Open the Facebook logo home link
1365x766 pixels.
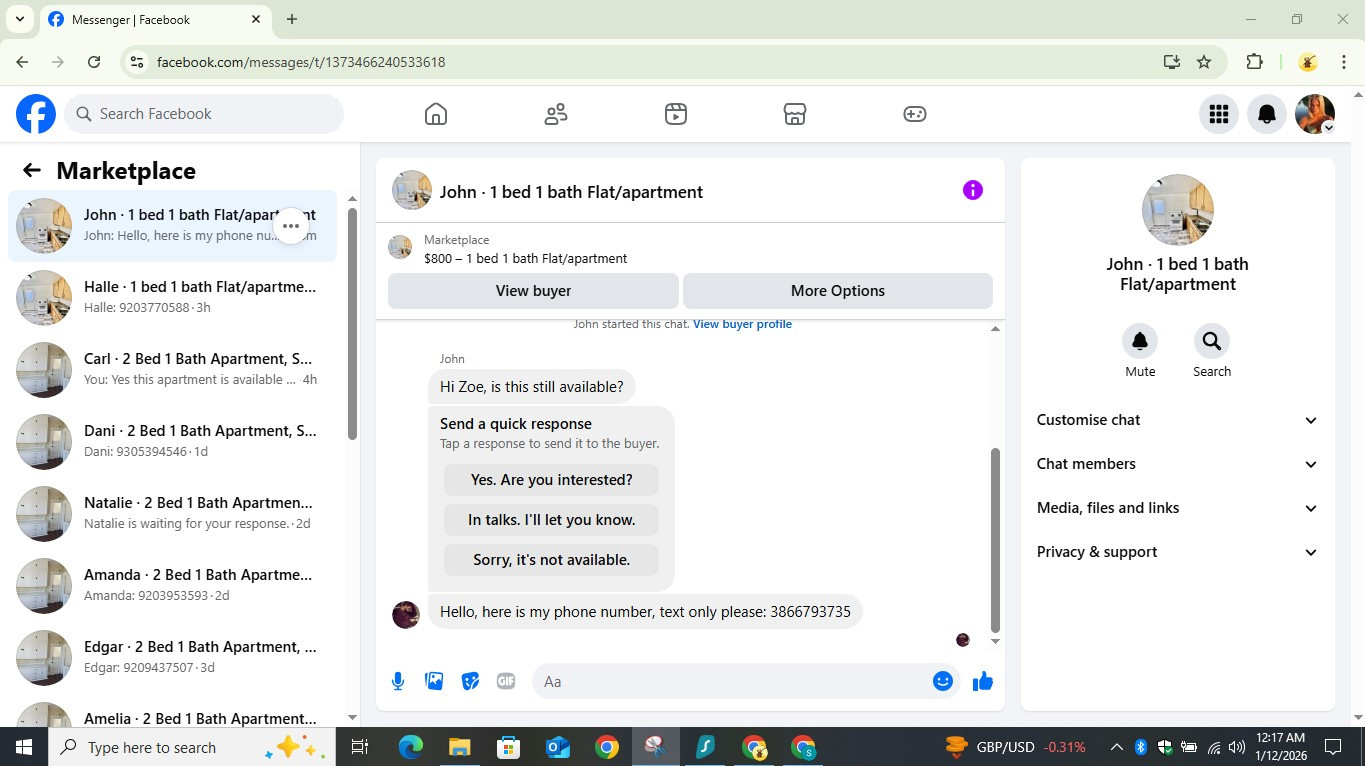coord(36,114)
